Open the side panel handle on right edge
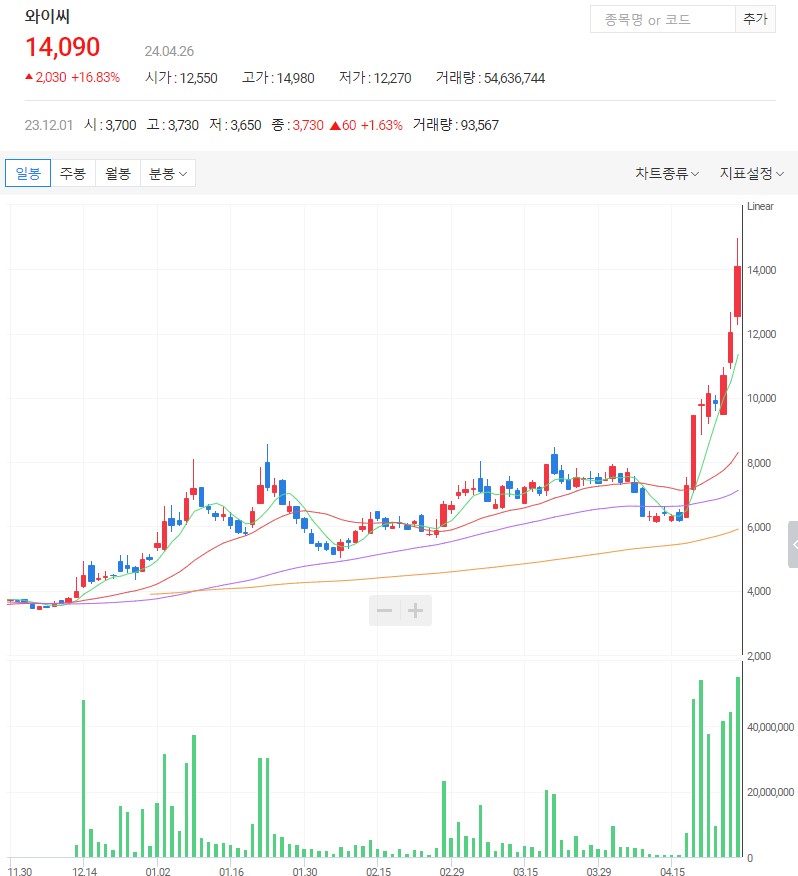This screenshot has height=876, width=798. [793, 545]
